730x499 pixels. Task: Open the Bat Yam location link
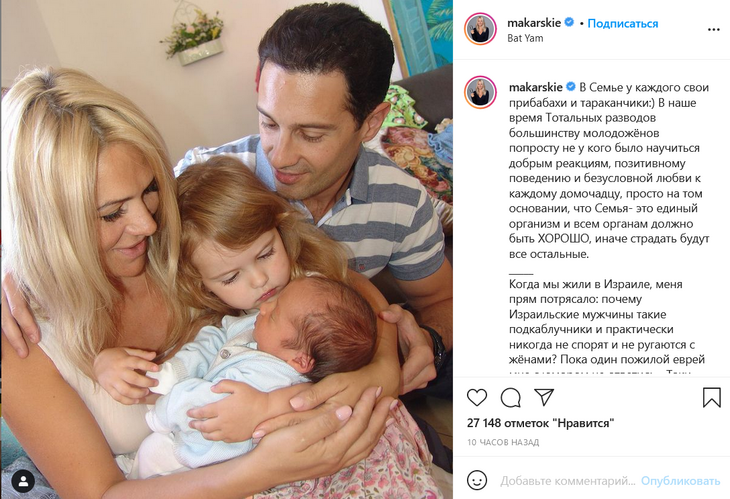click(525, 38)
